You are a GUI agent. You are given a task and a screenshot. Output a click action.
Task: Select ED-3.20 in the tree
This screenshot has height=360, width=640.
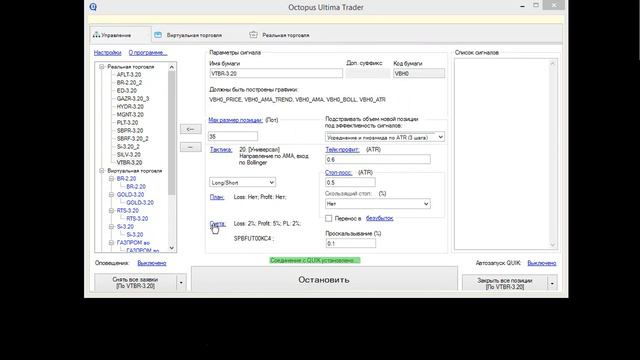coord(127,91)
